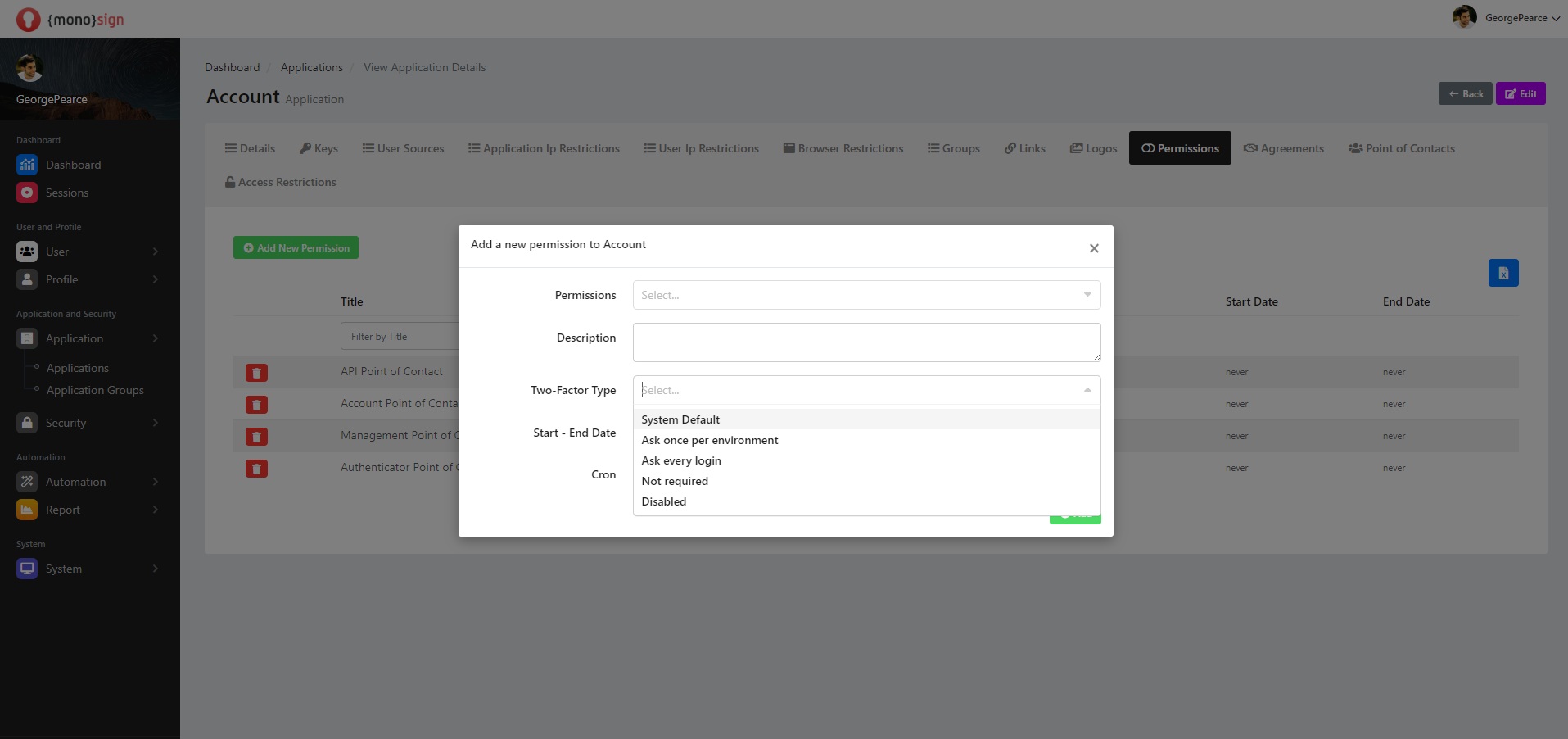This screenshot has width=1568, height=739.
Task: Click into the Description text area
Action: coord(865,342)
